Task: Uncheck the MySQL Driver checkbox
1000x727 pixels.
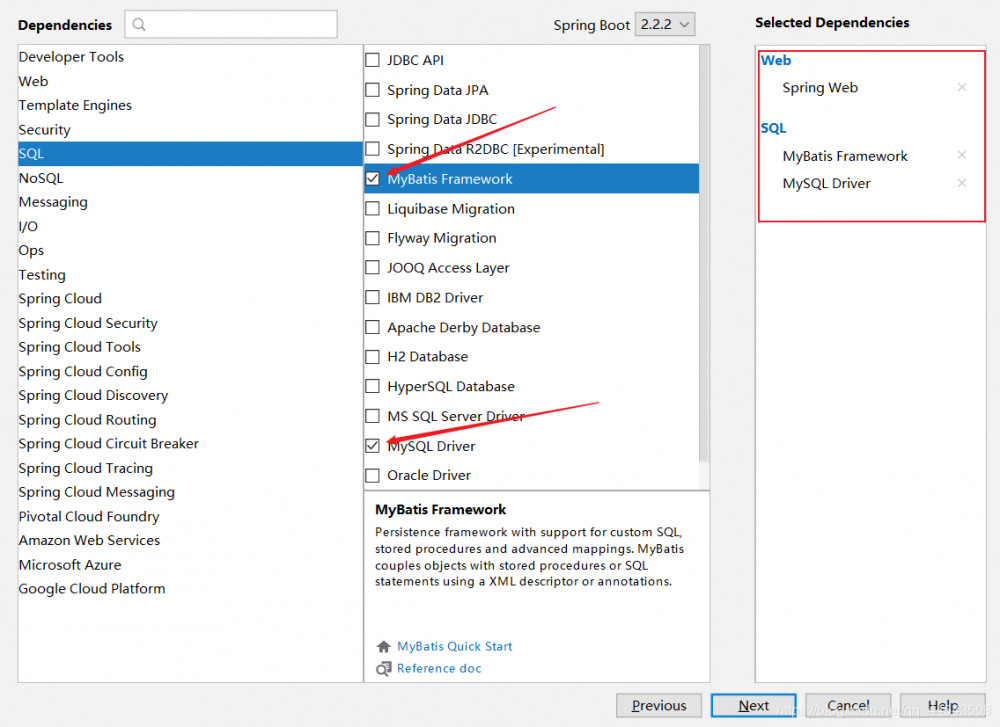Action: tap(372, 446)
